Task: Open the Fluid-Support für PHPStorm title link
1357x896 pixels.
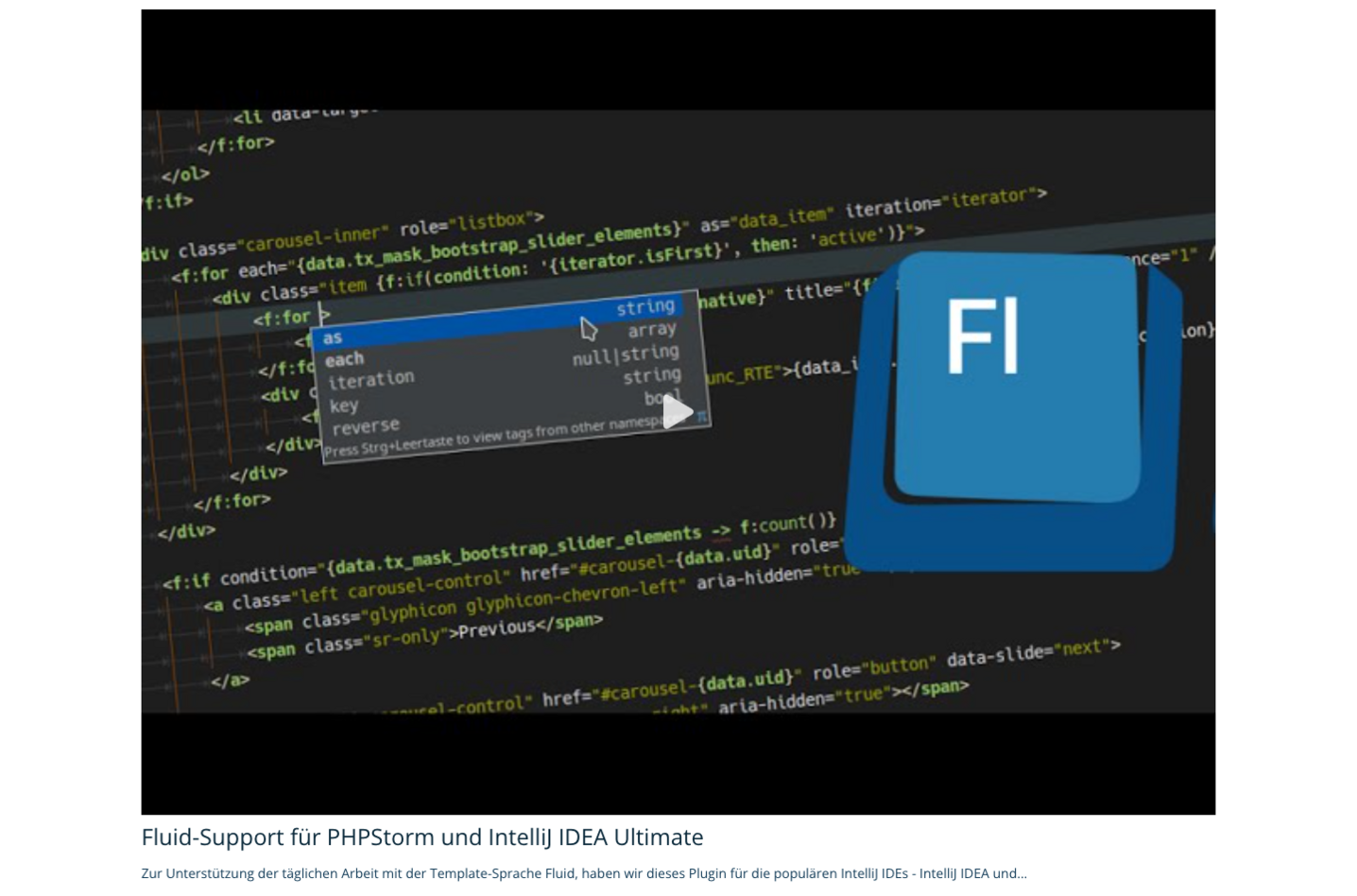Action: (421, 836)
